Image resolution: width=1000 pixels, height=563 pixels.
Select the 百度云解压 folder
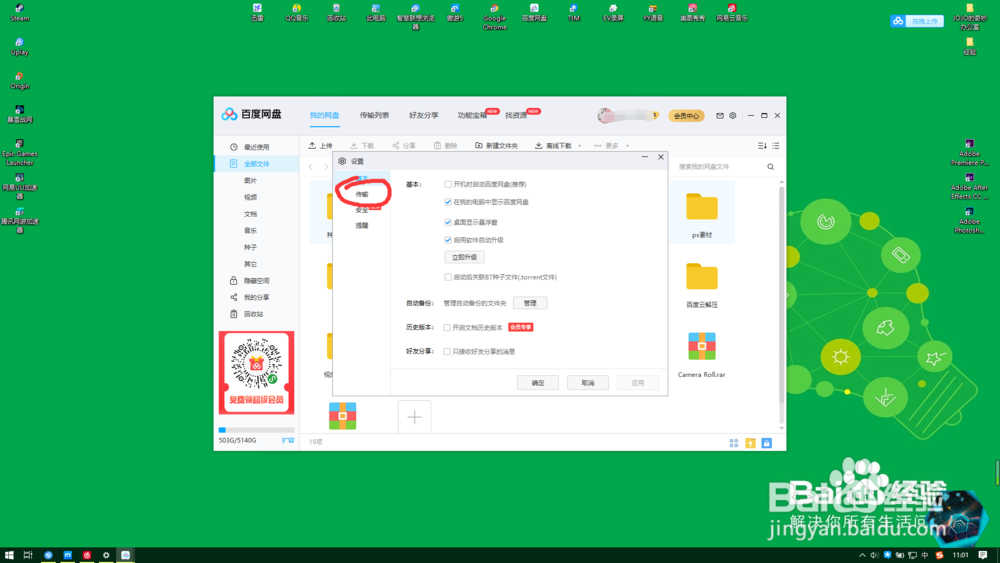tap(702, 285)
